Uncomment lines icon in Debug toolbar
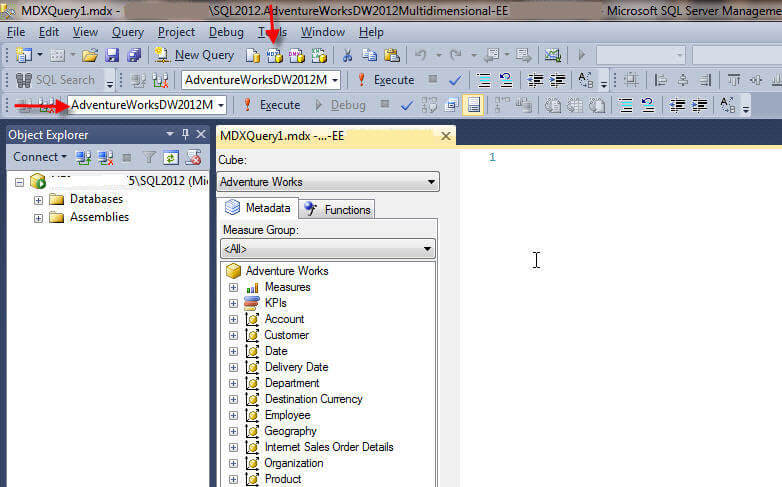 click(x=647, y=105)
